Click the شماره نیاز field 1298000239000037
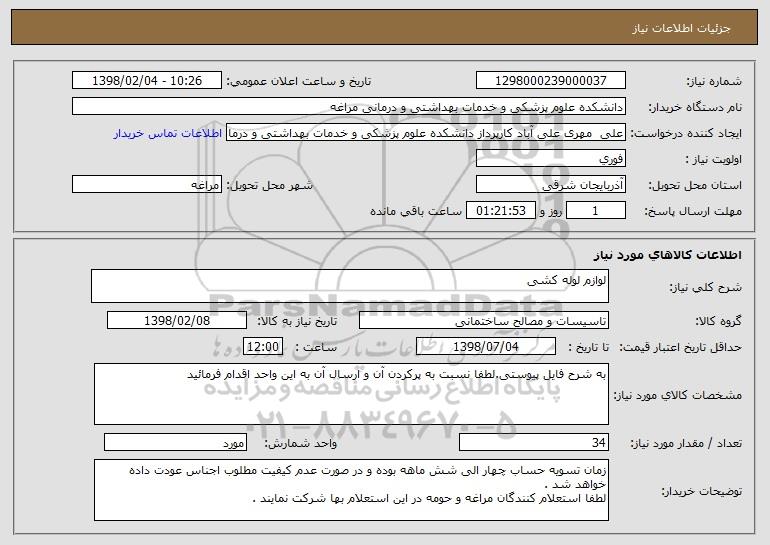The height and width of the screenshot is (545, 770). pyautogui.click(x=550, y=80)
